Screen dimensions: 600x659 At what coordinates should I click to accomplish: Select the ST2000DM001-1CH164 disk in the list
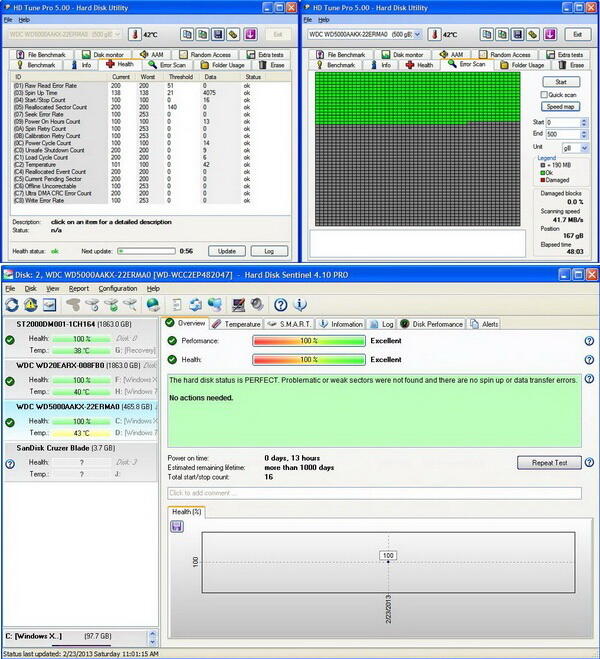pyautogui.click(x=80, y=337)
